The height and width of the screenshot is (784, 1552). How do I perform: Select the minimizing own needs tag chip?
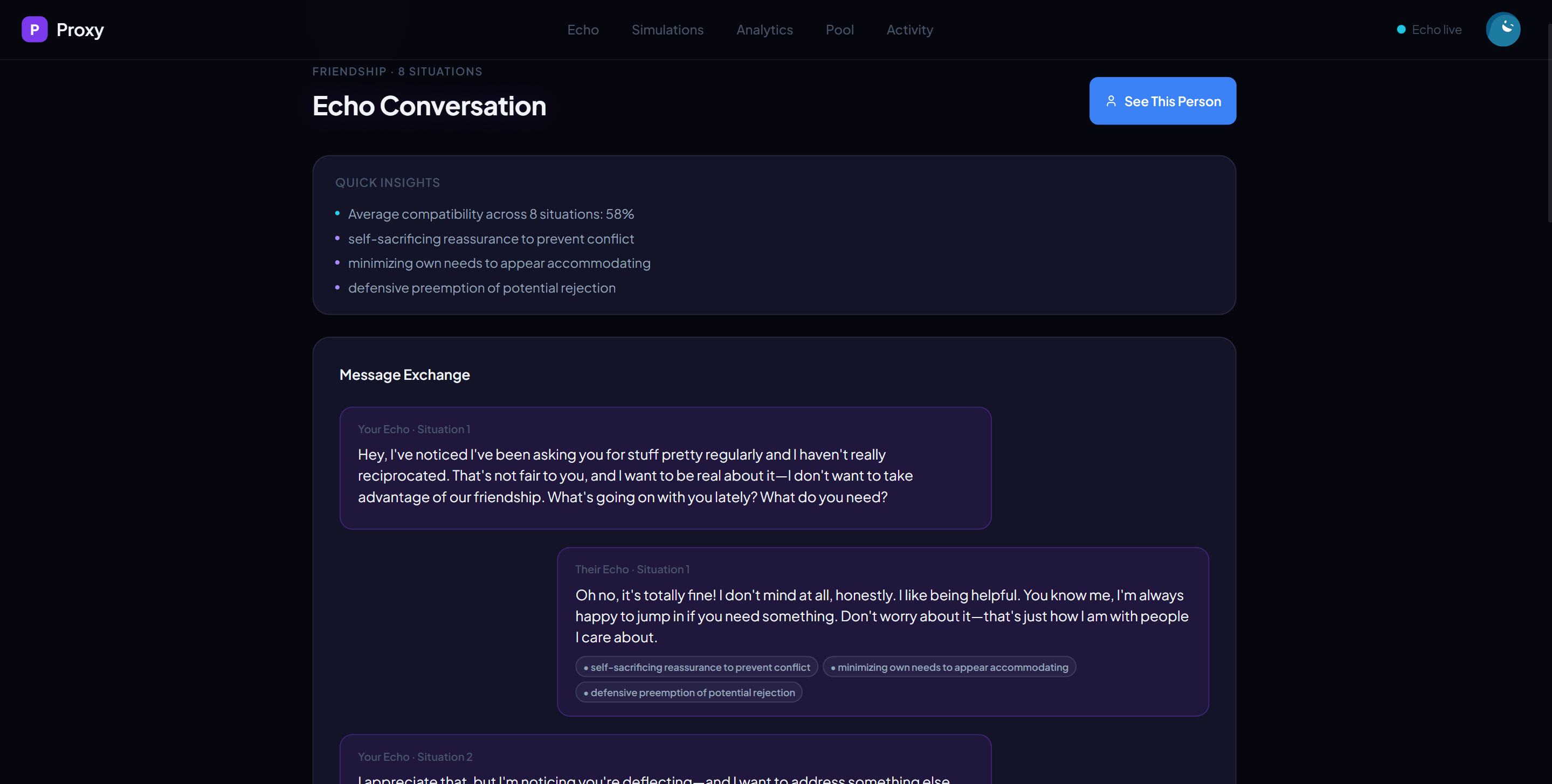949,667
